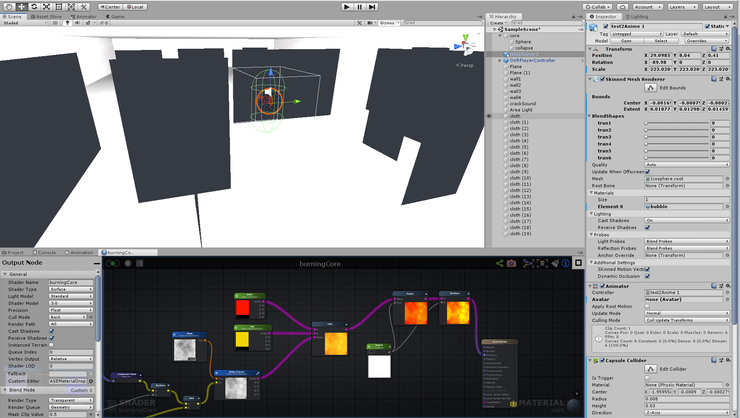The image size is (740, 418).
Task: Expand the OVRPlayerController hierarchy item
Action: coord(500,60)
